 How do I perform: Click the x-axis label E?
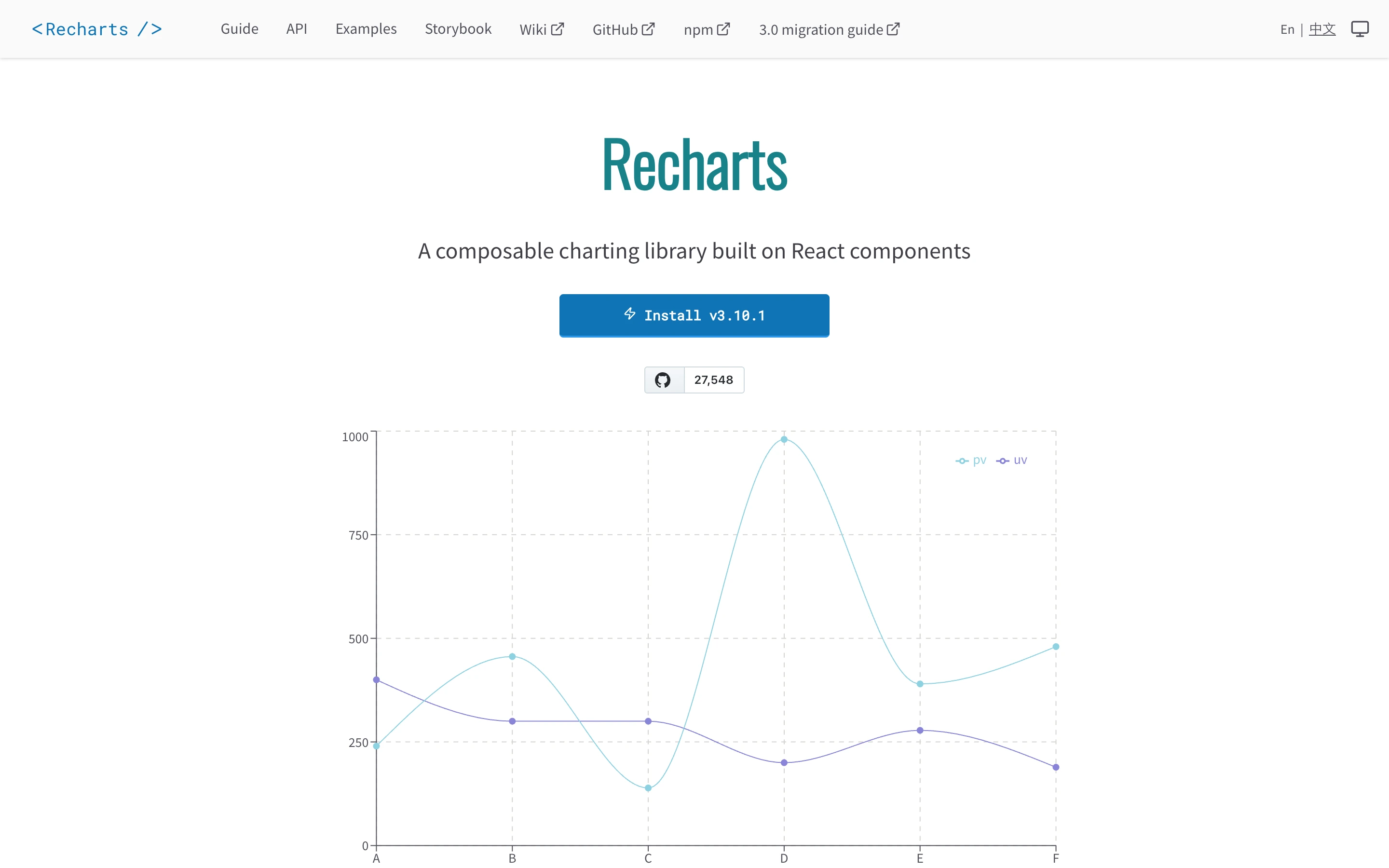pyautogui.click(x=920, y=858)
